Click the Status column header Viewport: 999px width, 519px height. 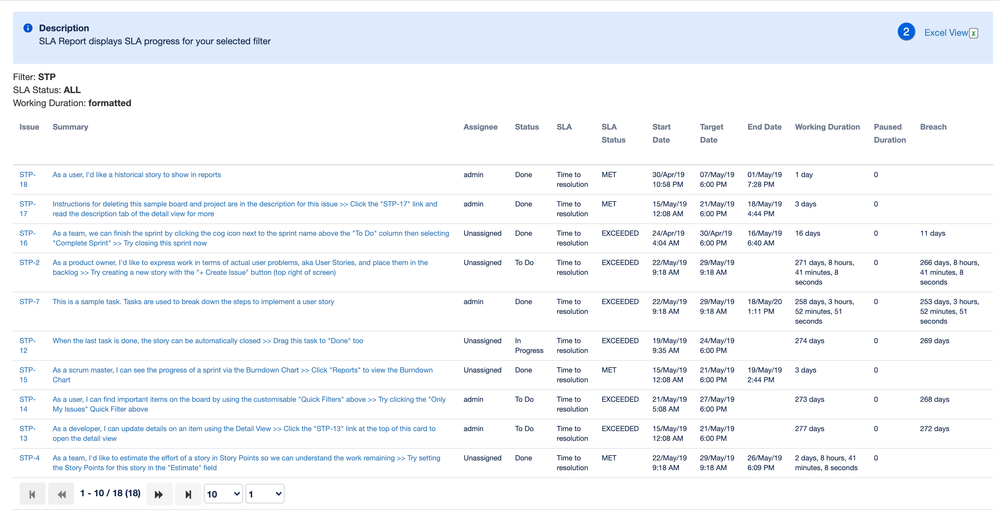click(x=527, y=127)
